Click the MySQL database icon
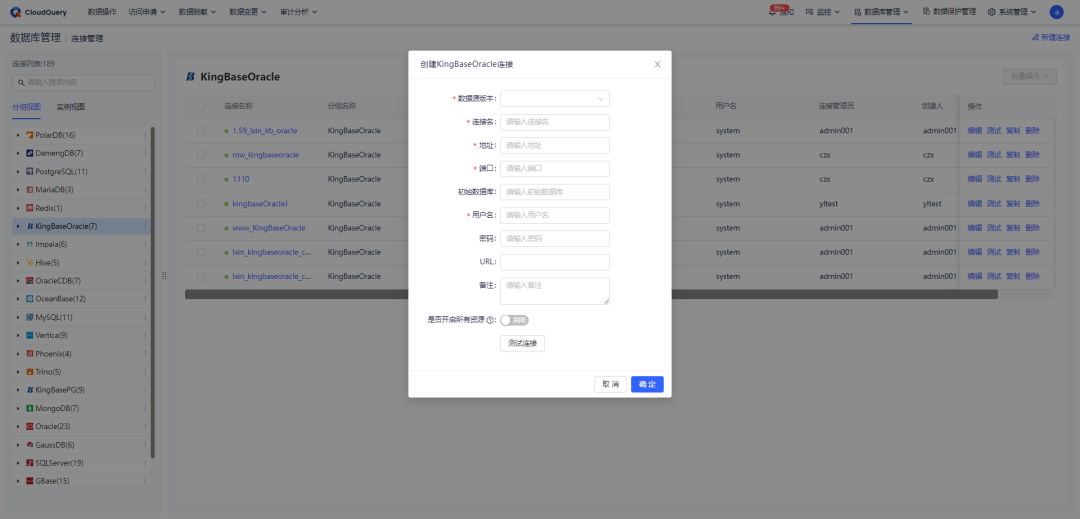1080x519 pixels. point(30,317)
